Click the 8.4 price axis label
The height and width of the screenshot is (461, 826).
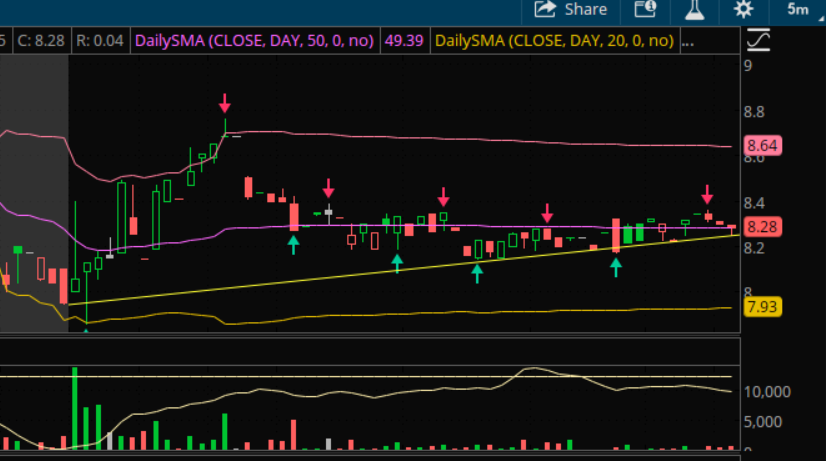coord(754,203)
